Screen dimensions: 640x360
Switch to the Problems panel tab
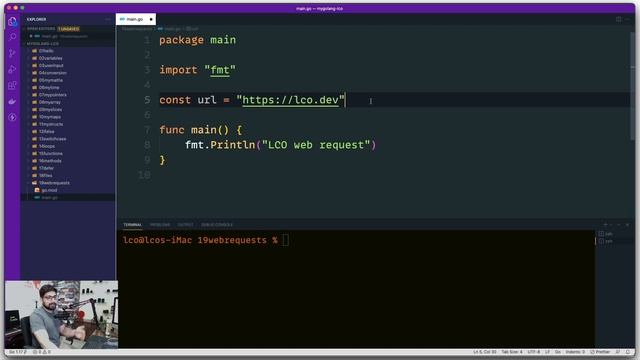pos(160,225)
